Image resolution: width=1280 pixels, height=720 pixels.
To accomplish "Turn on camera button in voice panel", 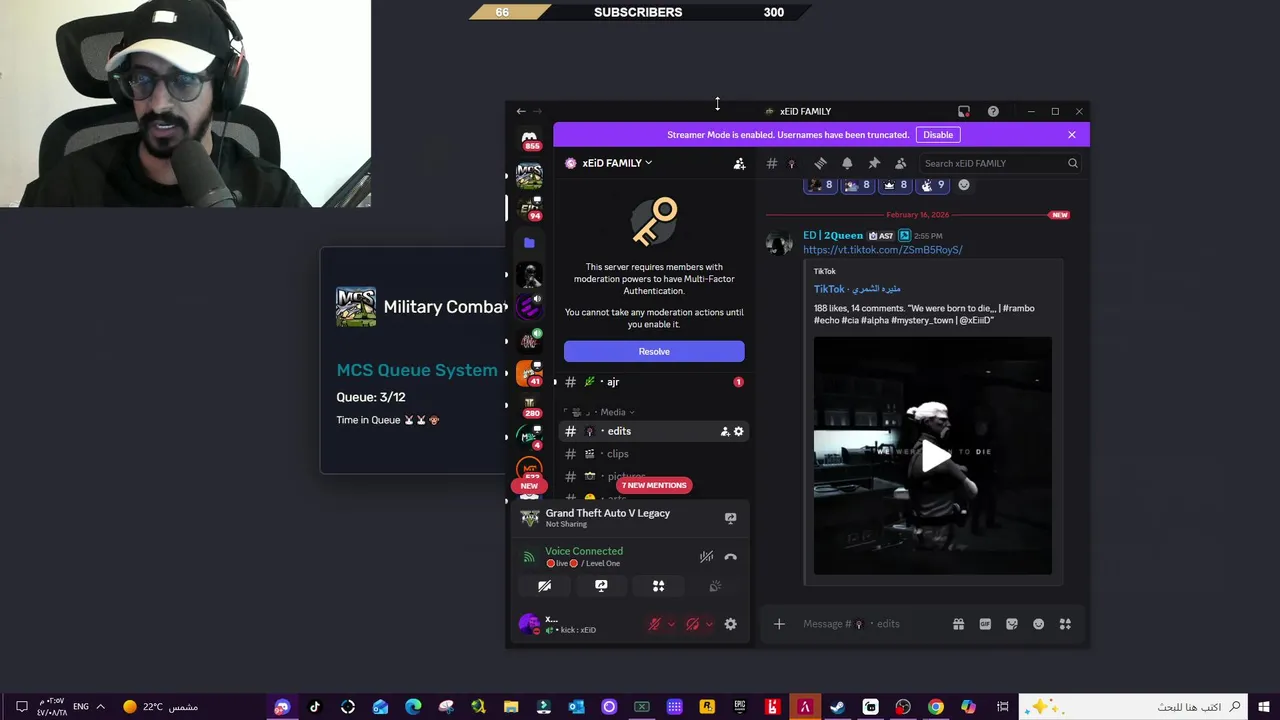I will (x=544, y=586).
